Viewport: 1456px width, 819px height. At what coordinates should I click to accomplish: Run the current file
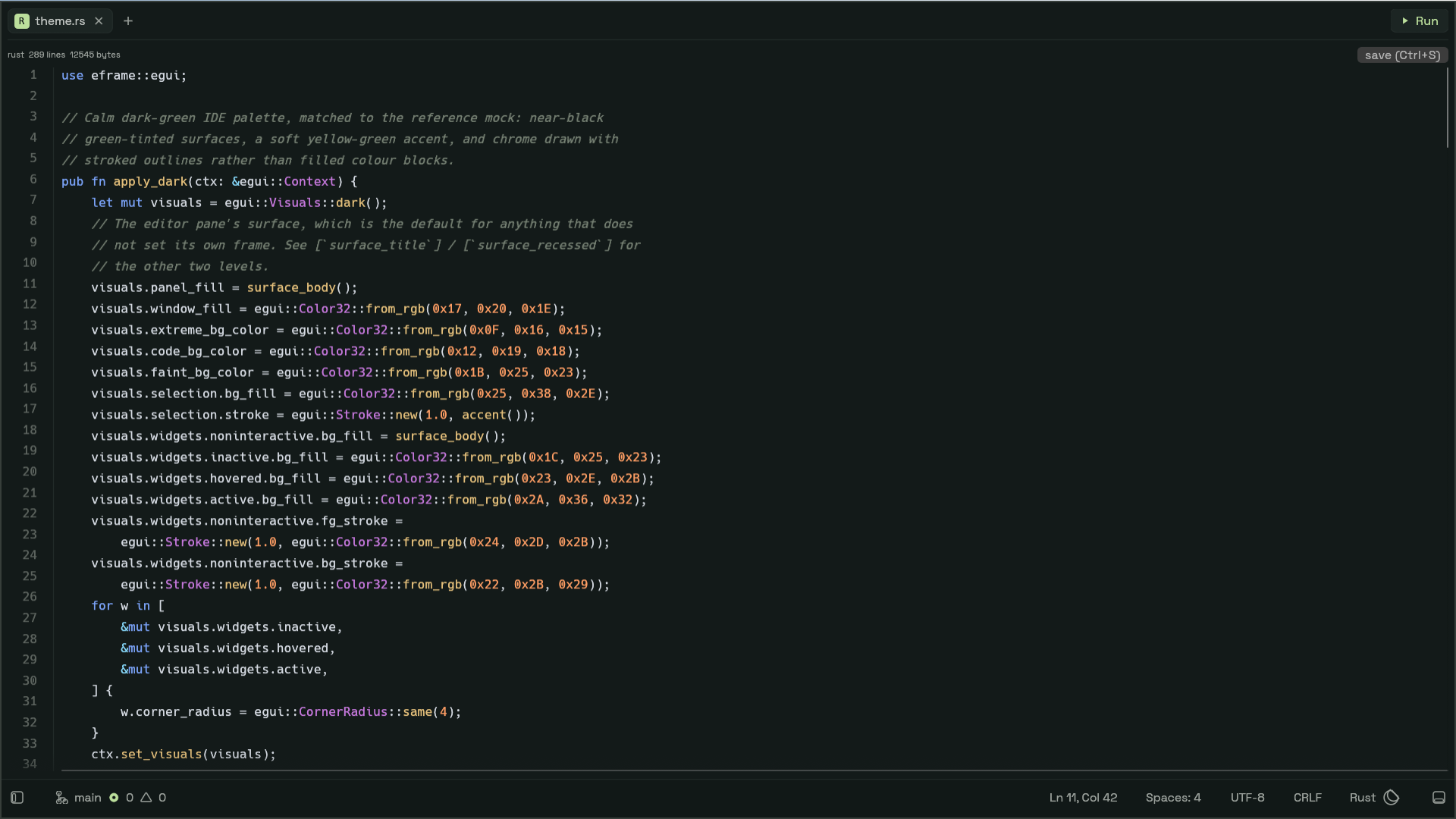(1420, 21)
